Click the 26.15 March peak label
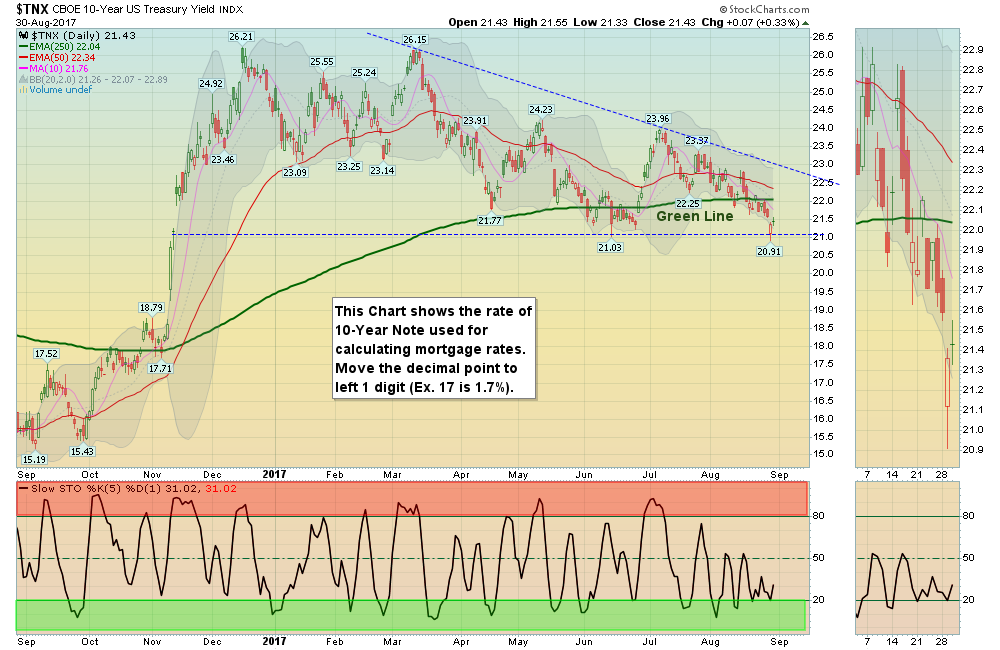This screenshot has height=650, width=1000. pos(415,40)
